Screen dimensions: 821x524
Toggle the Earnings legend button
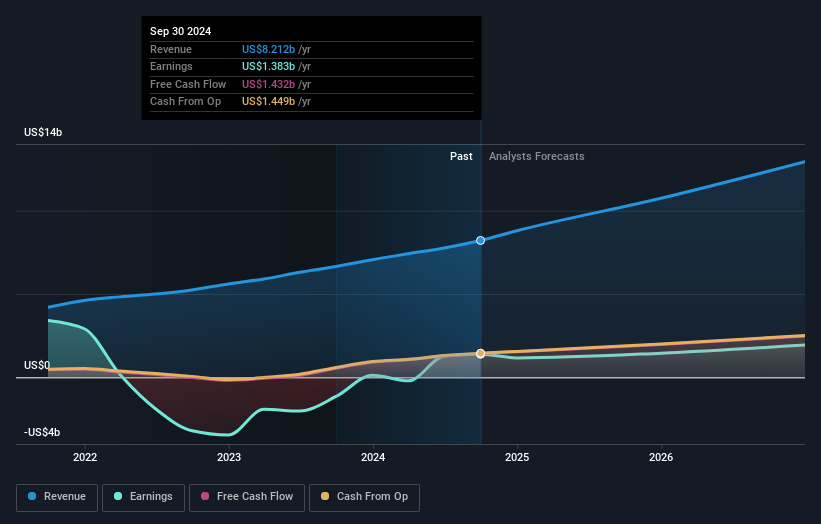point(143,497)
